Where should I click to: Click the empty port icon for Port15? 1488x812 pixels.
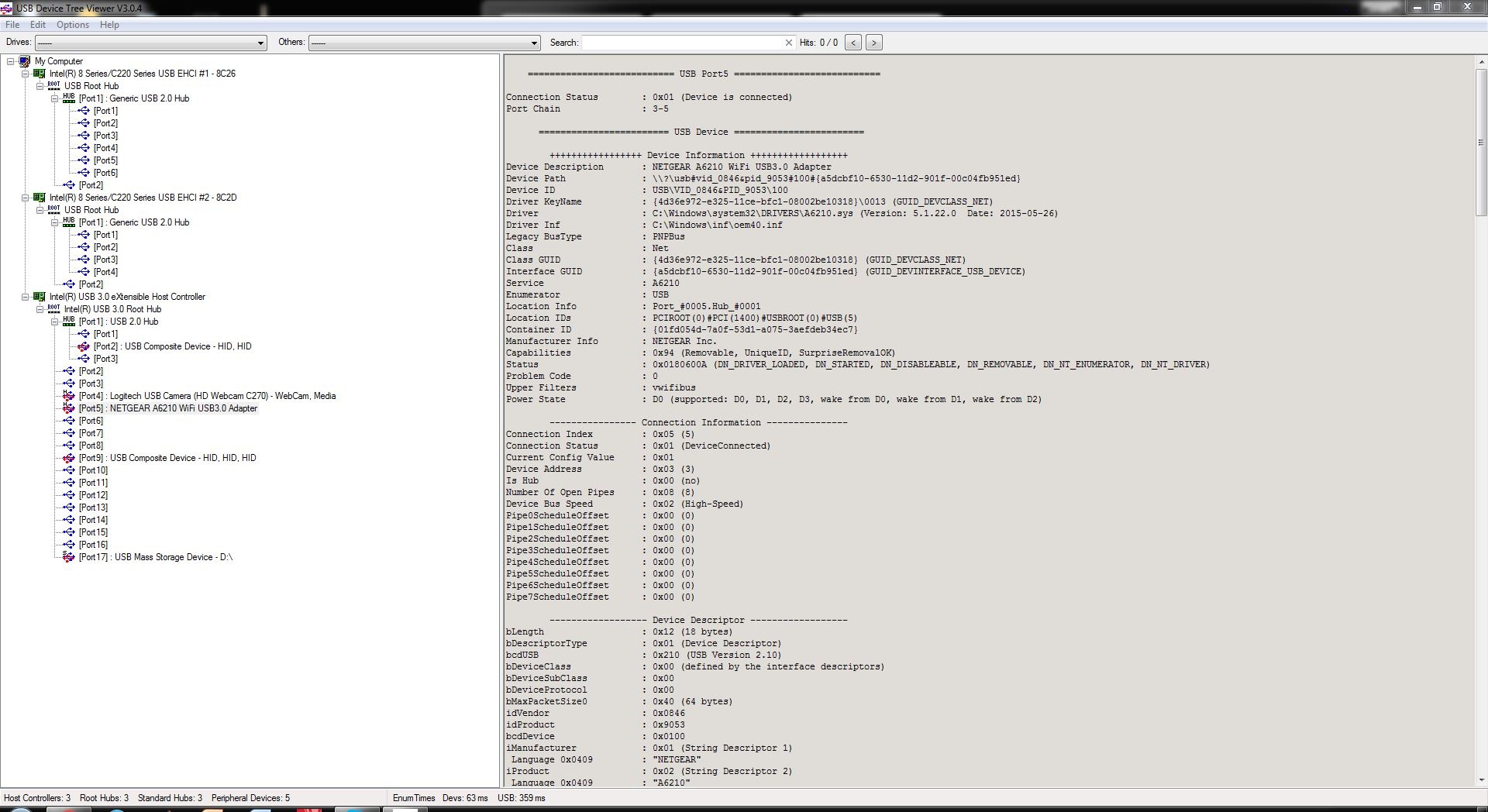69,532
